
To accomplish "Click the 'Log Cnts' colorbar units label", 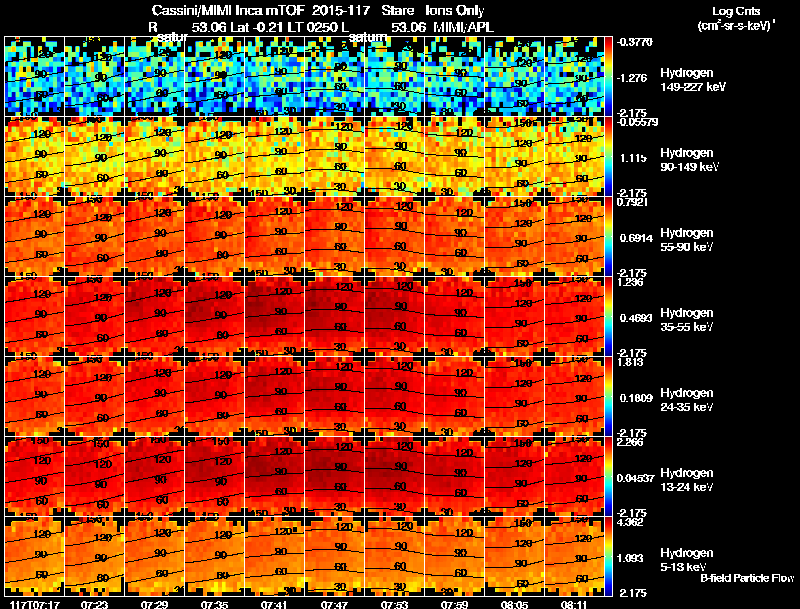I will pos(736,11).
